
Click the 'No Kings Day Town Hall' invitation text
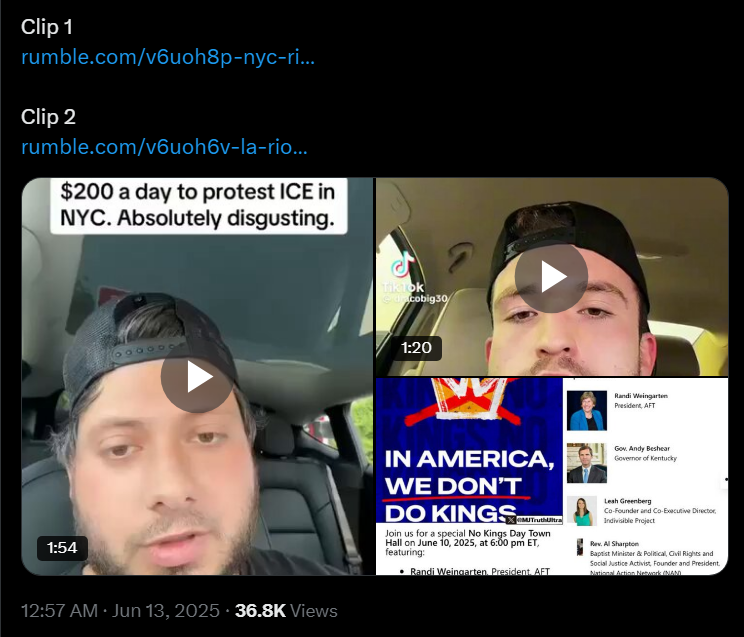click(468, 542)
